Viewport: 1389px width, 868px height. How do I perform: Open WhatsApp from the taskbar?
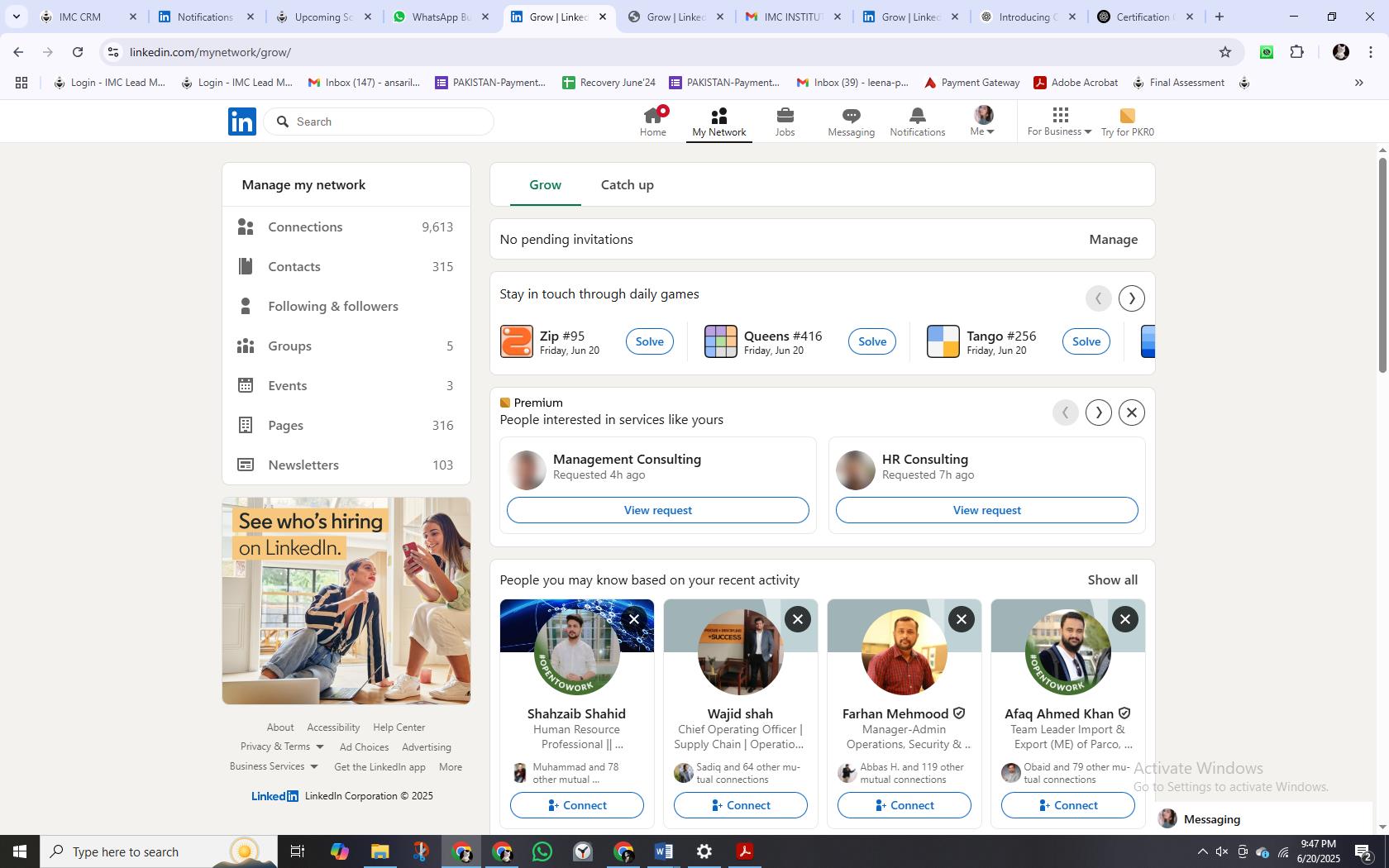542,851
